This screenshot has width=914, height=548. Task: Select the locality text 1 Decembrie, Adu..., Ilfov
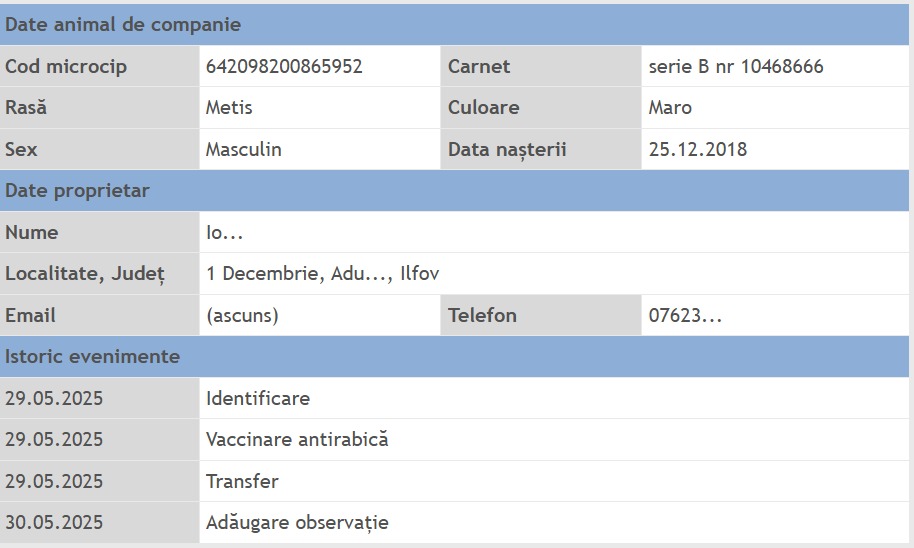(x=322, y=274)
